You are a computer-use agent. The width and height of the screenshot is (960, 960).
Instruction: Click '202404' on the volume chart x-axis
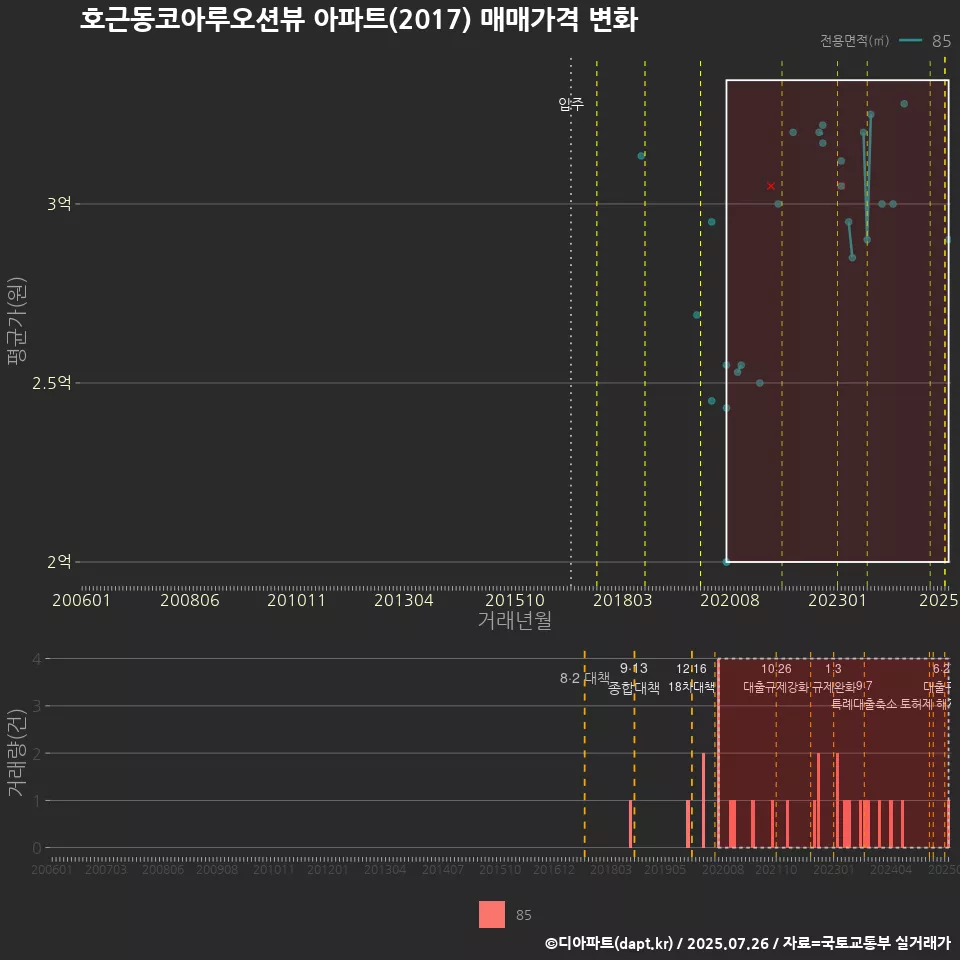891,869
